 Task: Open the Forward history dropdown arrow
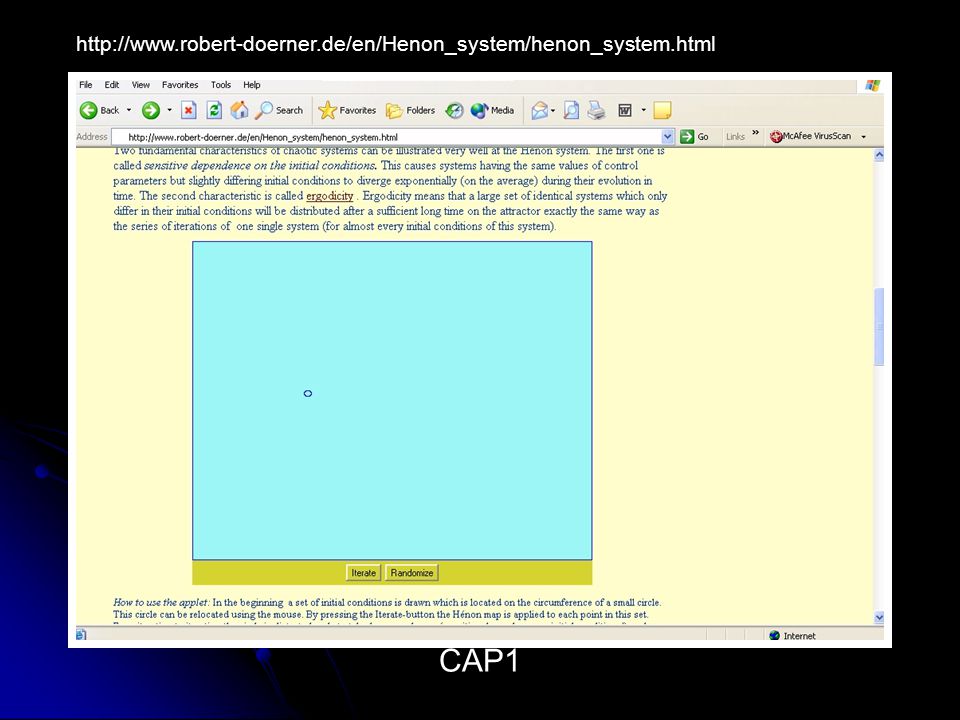tap(170, 110)
